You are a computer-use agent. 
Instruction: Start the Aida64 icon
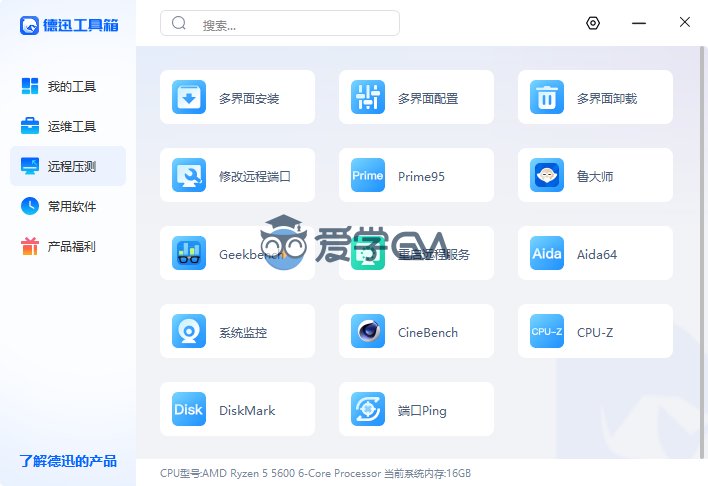[547, 254]
